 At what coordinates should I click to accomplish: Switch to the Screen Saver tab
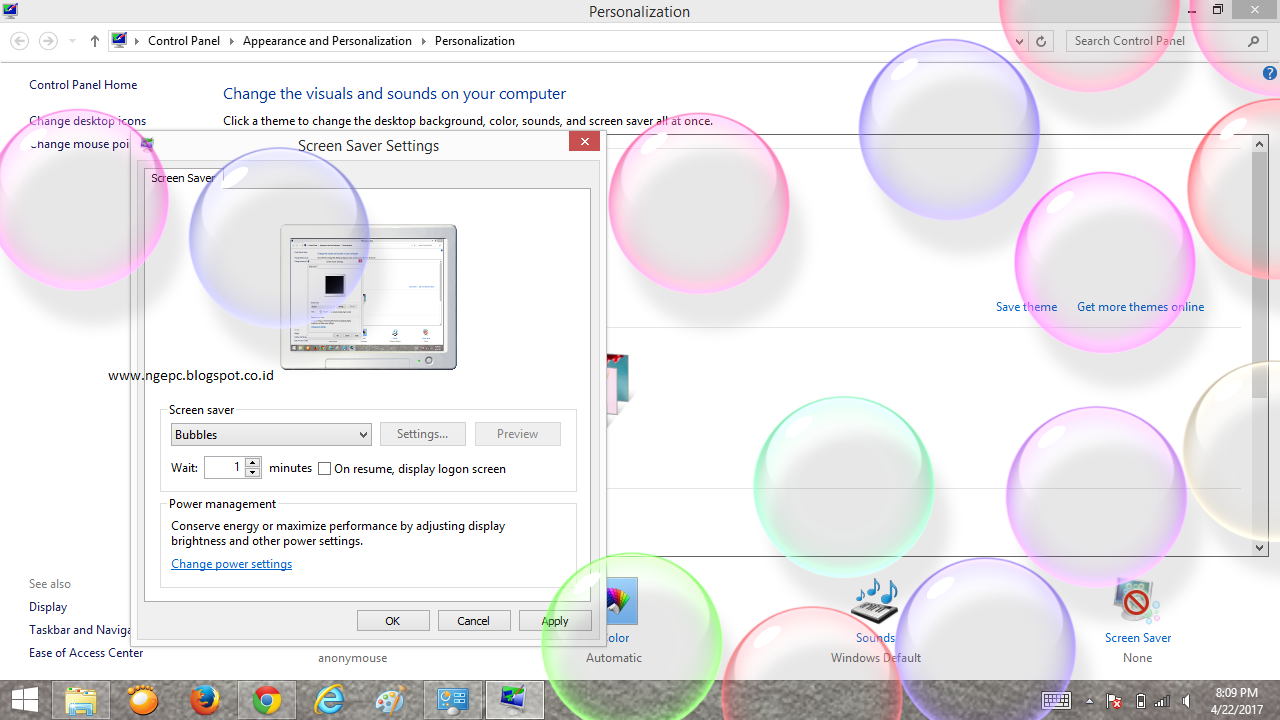pos(184,177)
